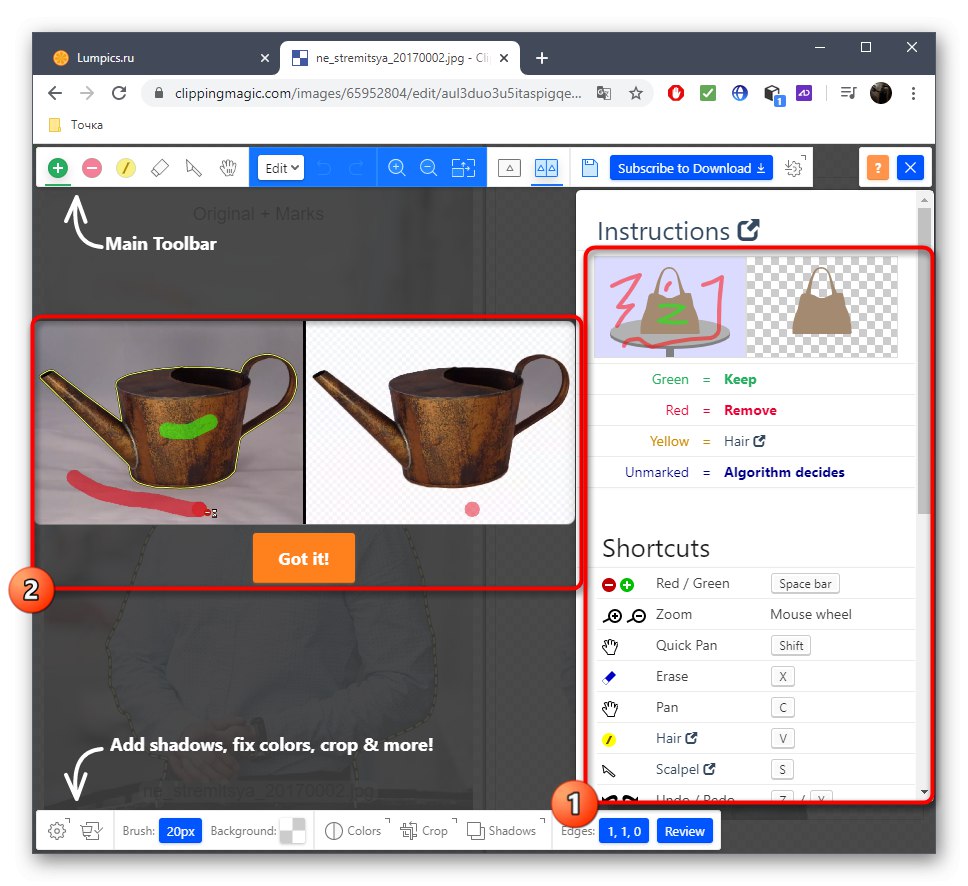Viewport: 968px width, 886px height.
Task: Click Subscribe to Download button
Action: point(691,168)
